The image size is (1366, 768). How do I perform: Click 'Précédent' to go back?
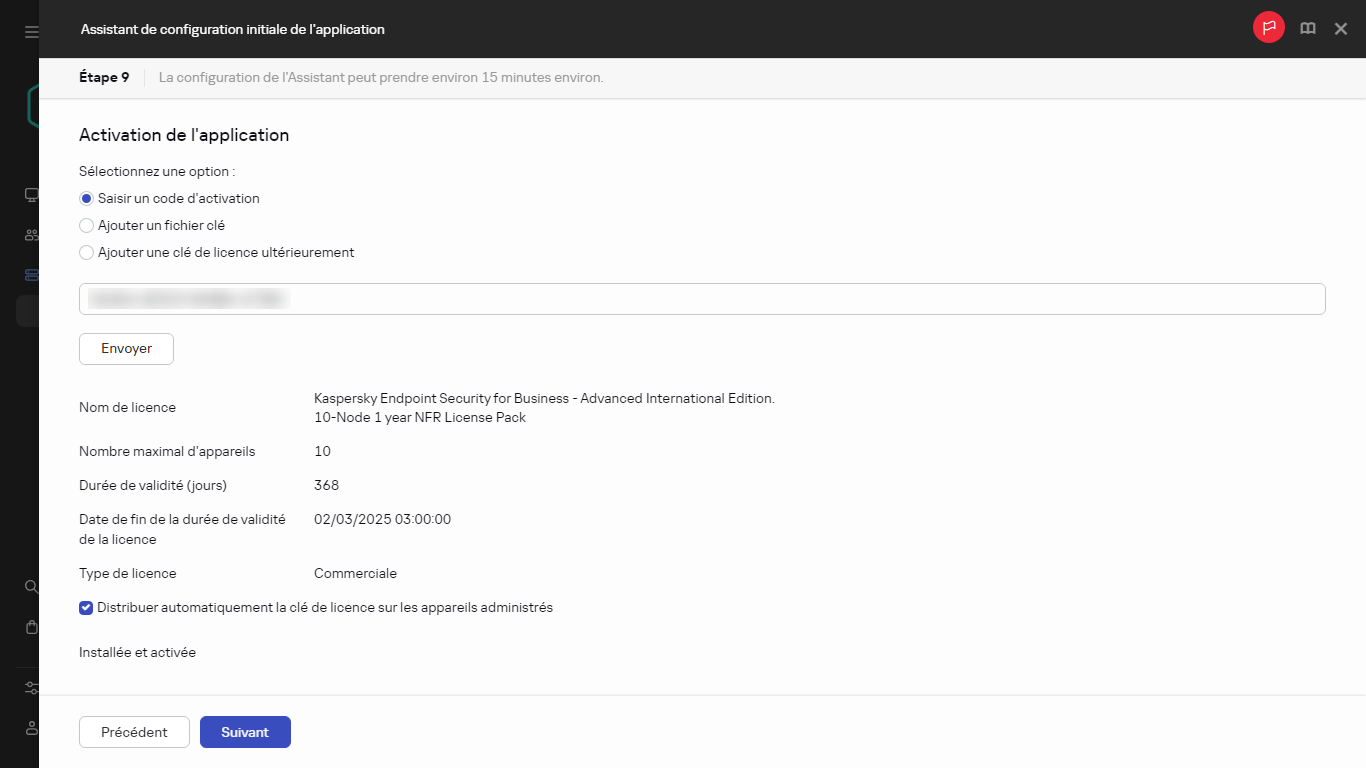click(x=134, y=731)
